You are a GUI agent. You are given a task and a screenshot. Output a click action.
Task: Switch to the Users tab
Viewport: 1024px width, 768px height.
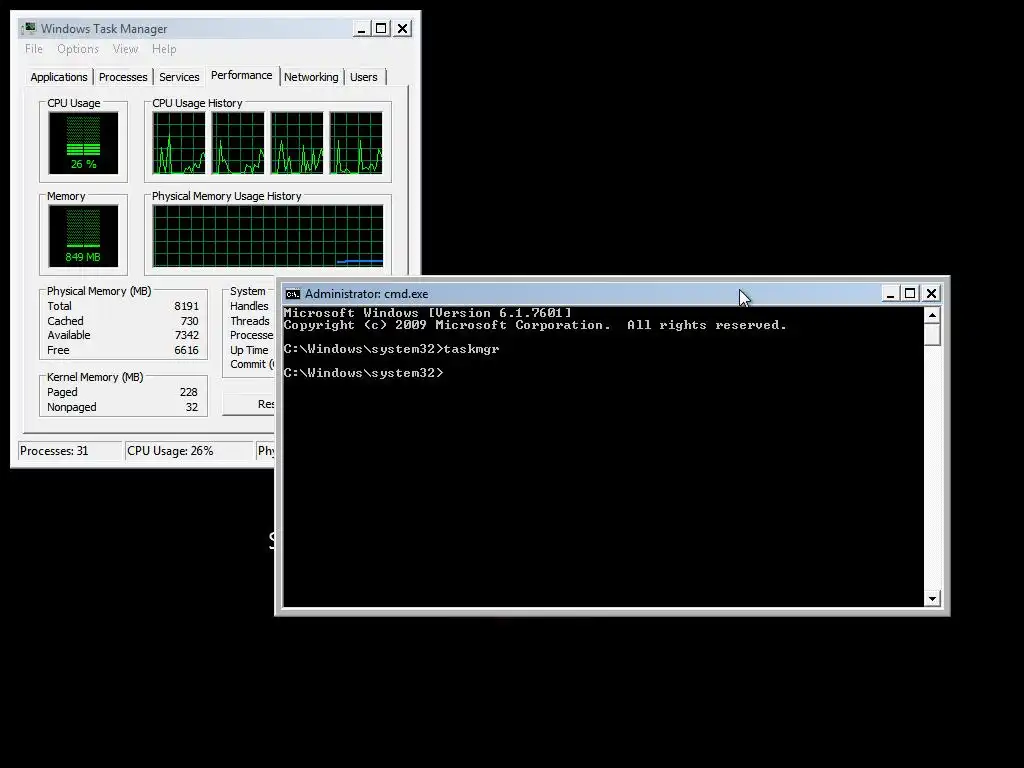coord(364,77)
